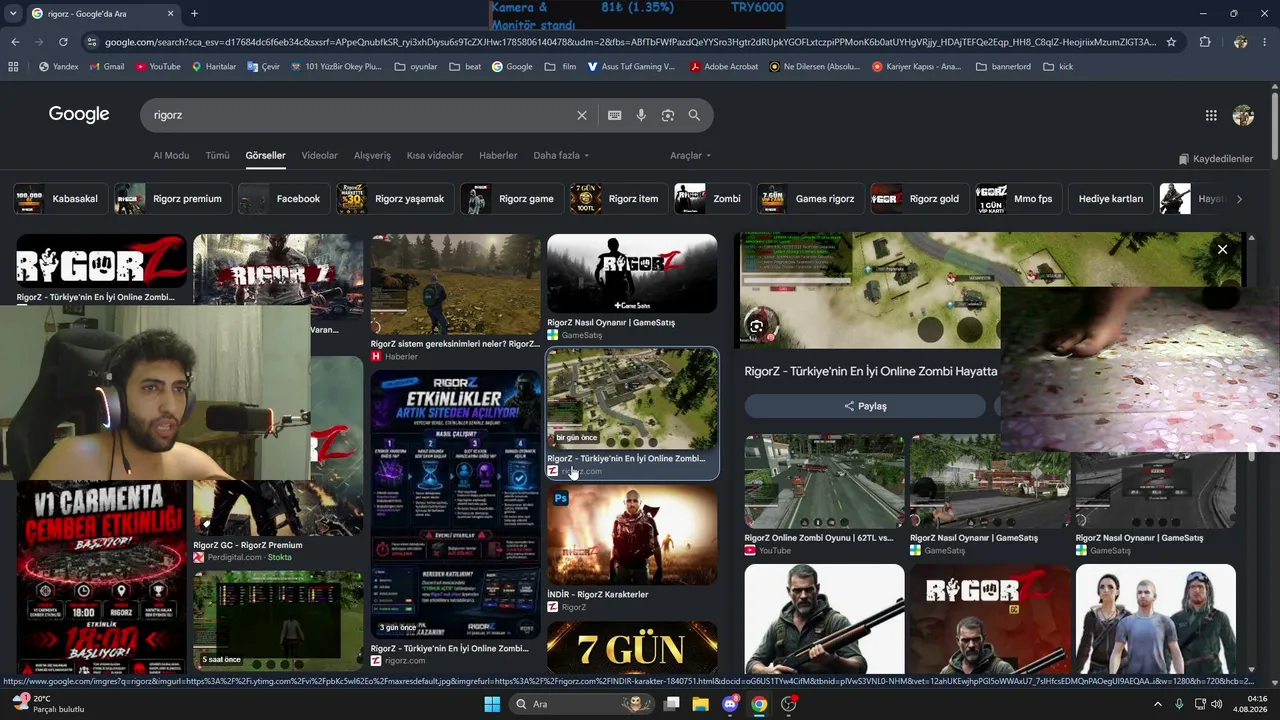Image resolution: width=1280 pixels, height=720 pixels.
Task: Open Chrome from the taskbar
Action: tap(760, 704)
